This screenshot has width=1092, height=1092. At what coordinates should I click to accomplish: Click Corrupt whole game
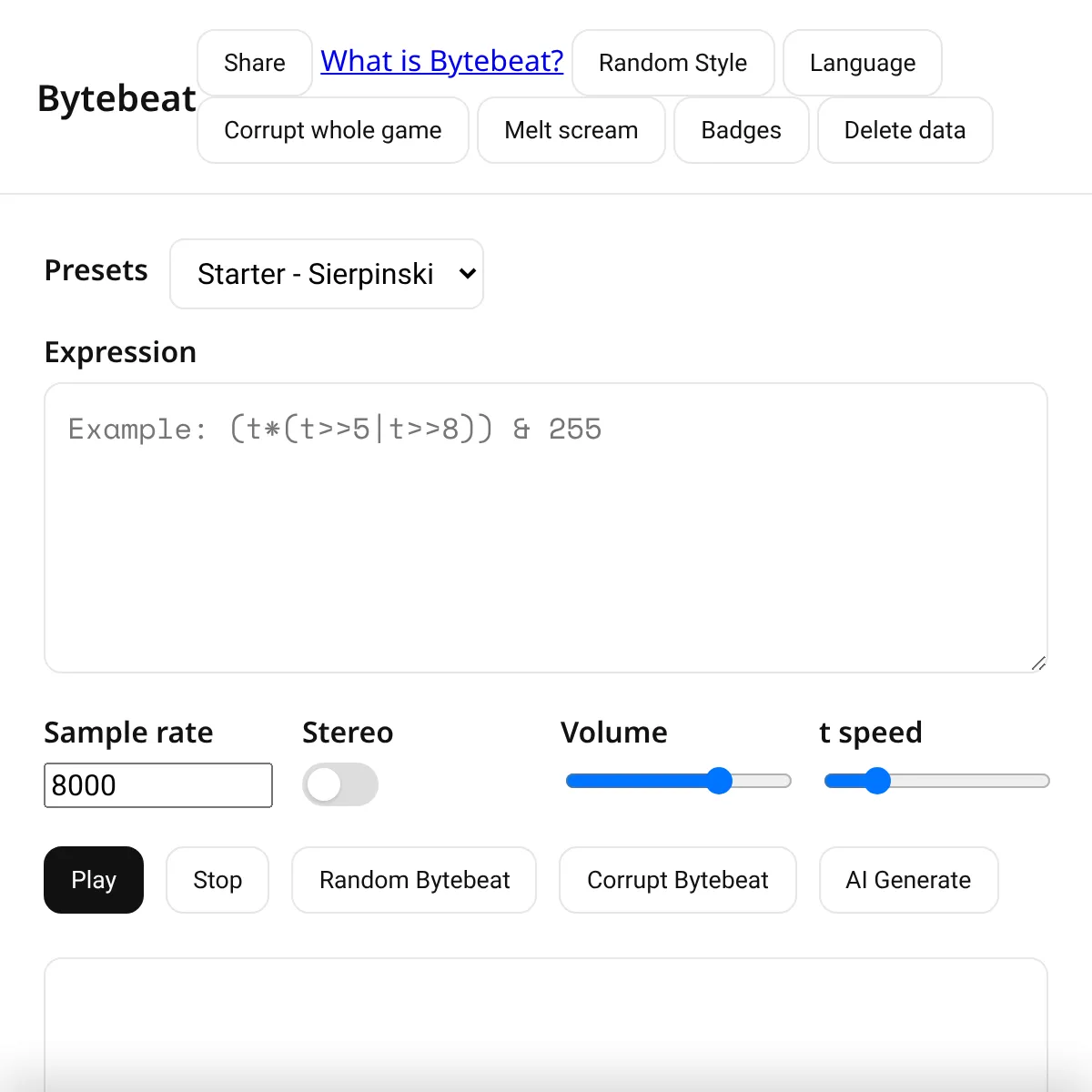tap(332, 130)
